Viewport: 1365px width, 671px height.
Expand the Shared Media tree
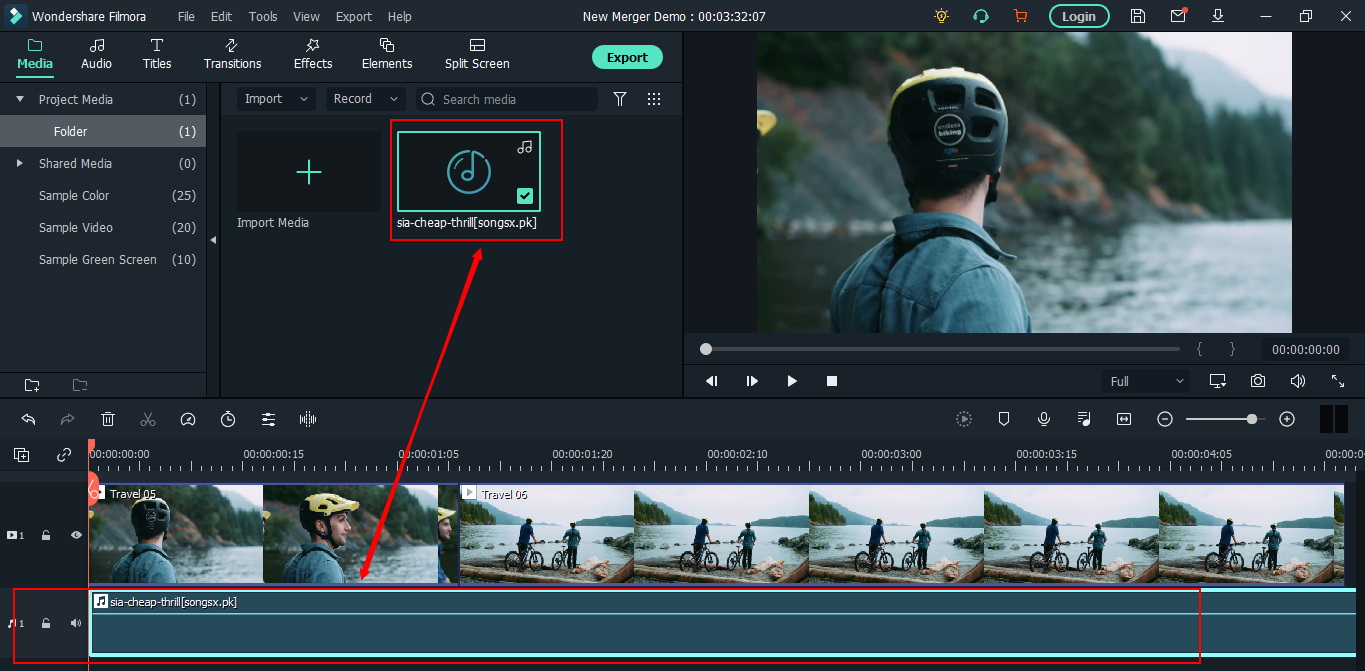pos(20,163)
